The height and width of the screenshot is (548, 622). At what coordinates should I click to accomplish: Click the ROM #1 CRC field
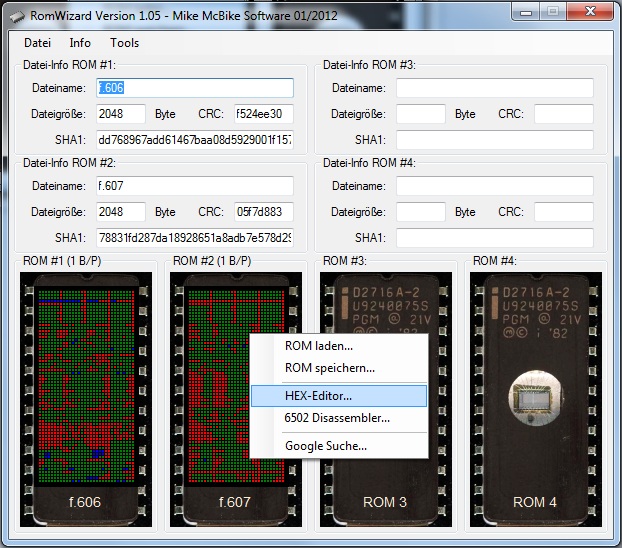263,114
